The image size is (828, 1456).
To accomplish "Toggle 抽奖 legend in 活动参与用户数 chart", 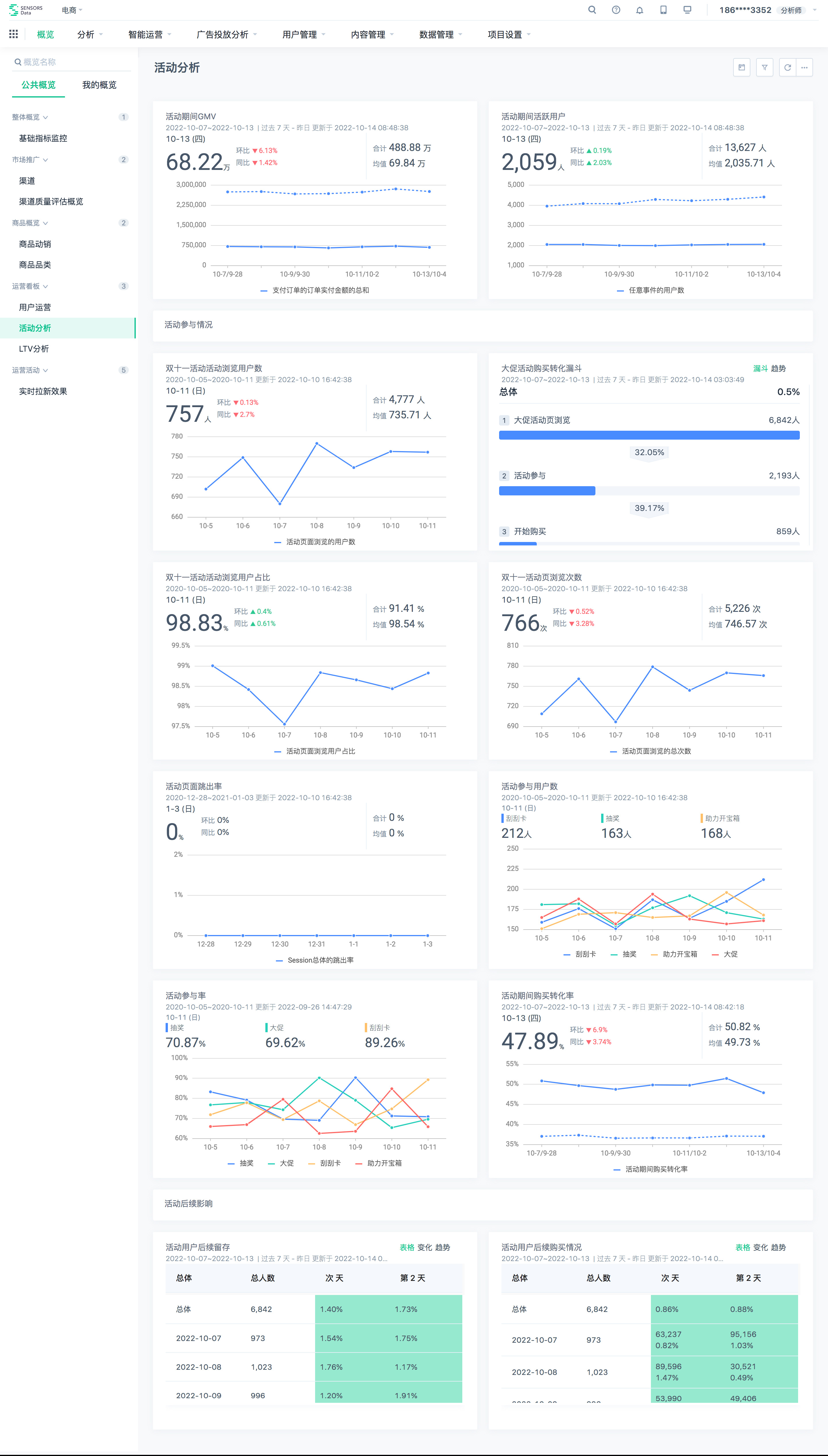I will pyautogui.click(x=623, y=954).
